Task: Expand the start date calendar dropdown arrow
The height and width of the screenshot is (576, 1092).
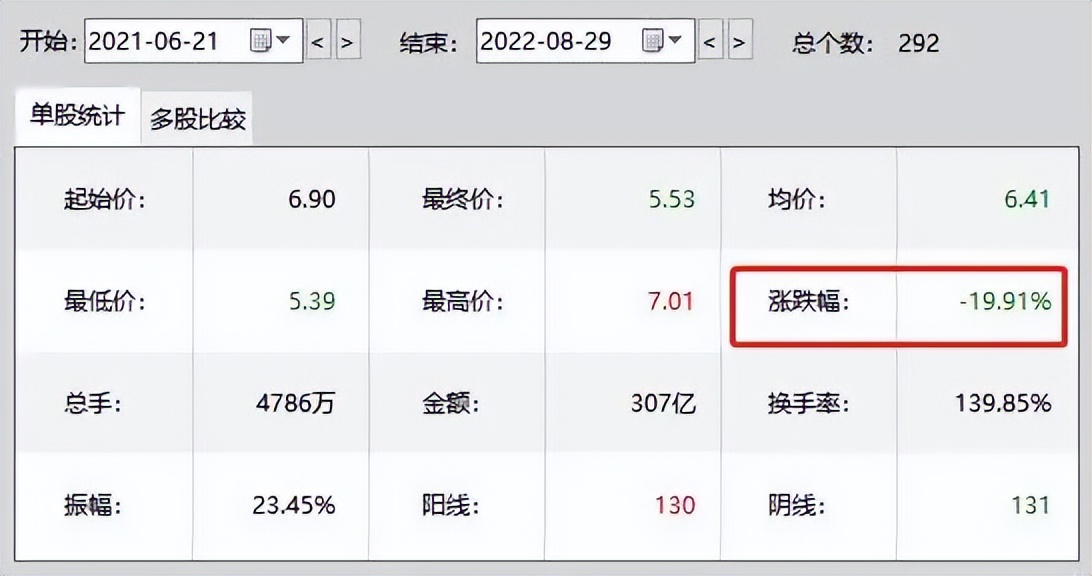Action: coord(283,40)
